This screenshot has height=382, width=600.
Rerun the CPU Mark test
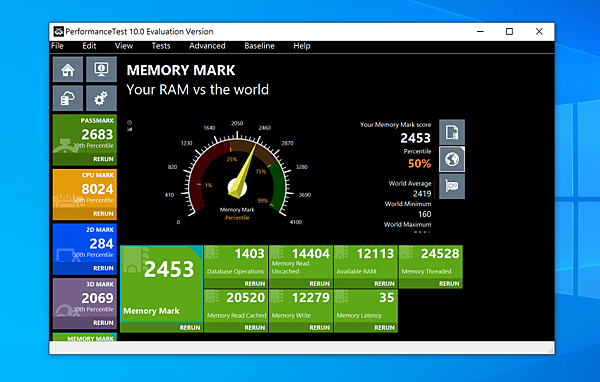point(103,214)
